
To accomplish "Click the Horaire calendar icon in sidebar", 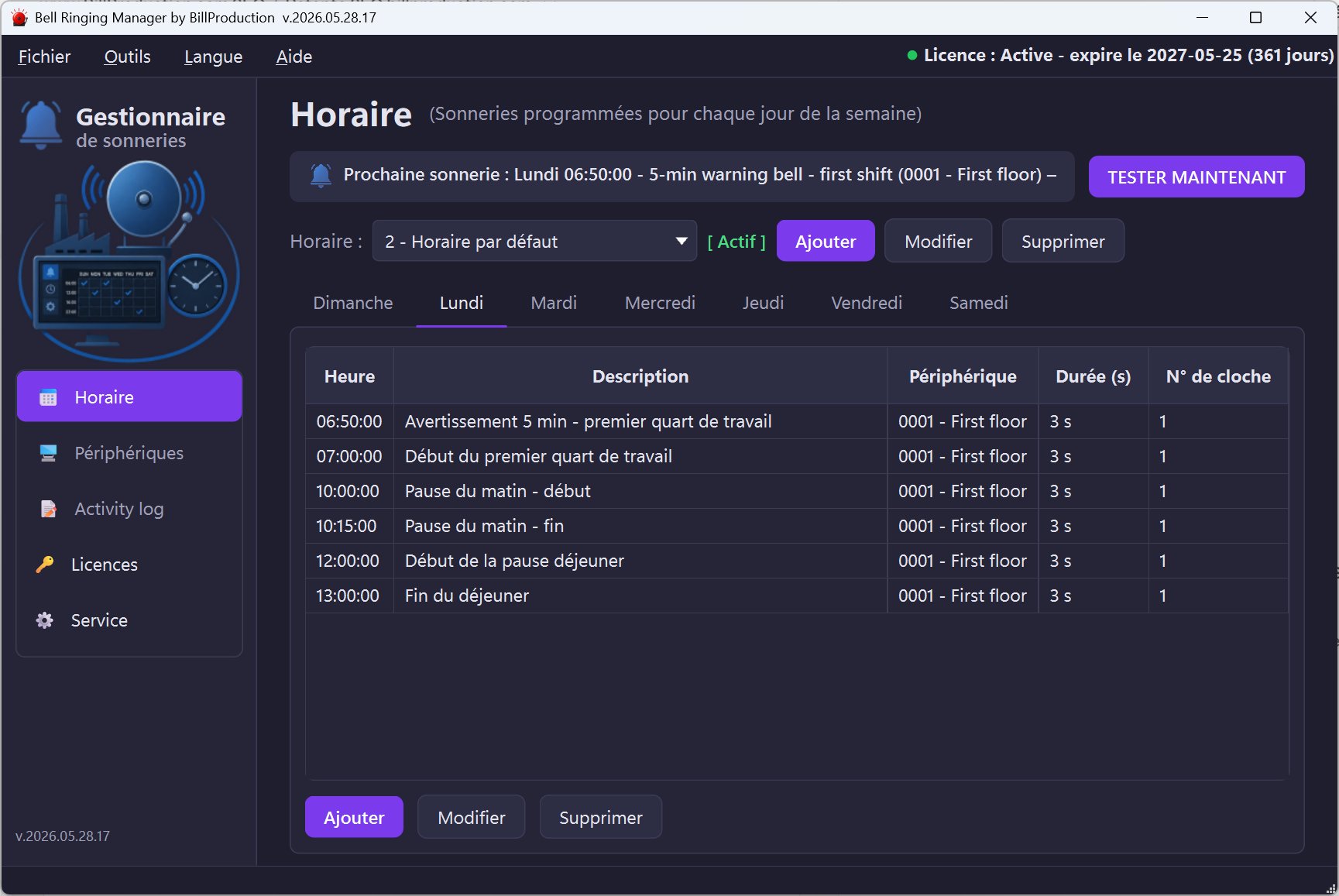I will 48,397.
